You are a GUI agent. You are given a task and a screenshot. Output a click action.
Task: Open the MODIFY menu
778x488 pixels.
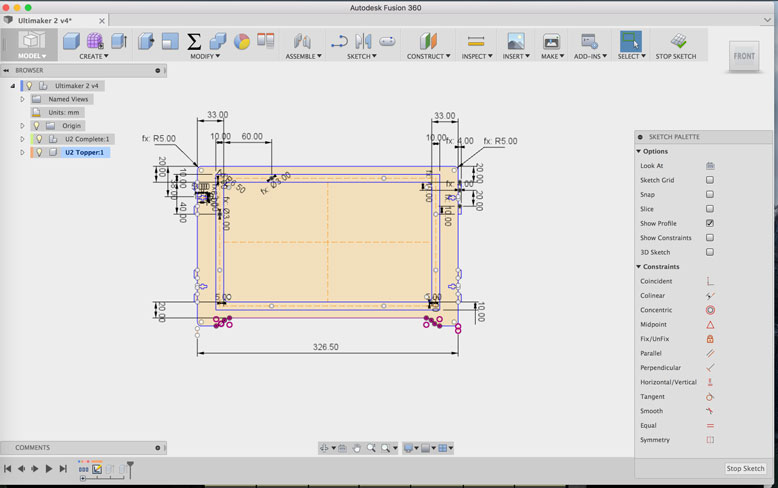pyautogui.click(x=205, y=57)
